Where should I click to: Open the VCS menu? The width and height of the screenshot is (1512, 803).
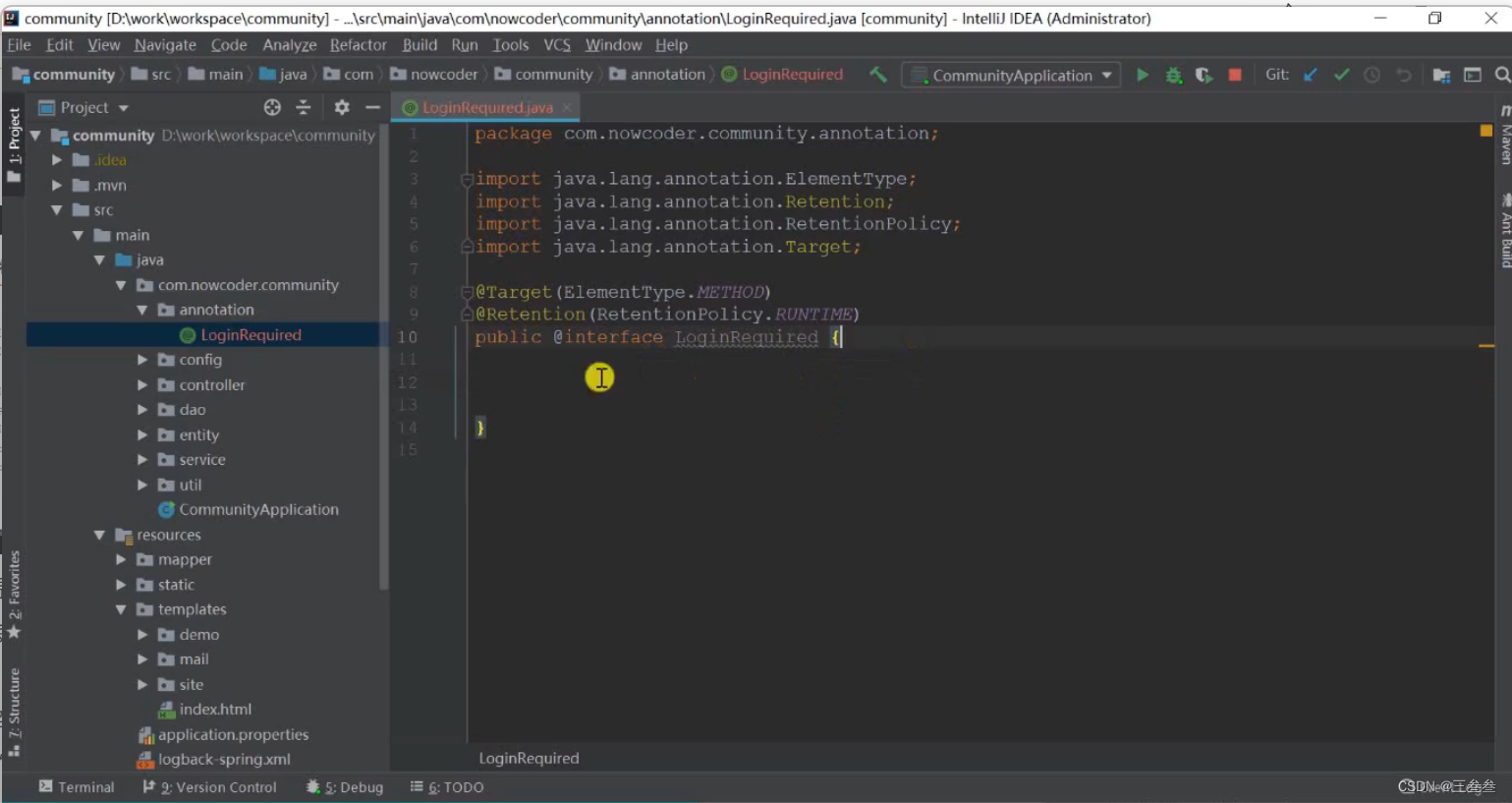(x=556, y=44)
